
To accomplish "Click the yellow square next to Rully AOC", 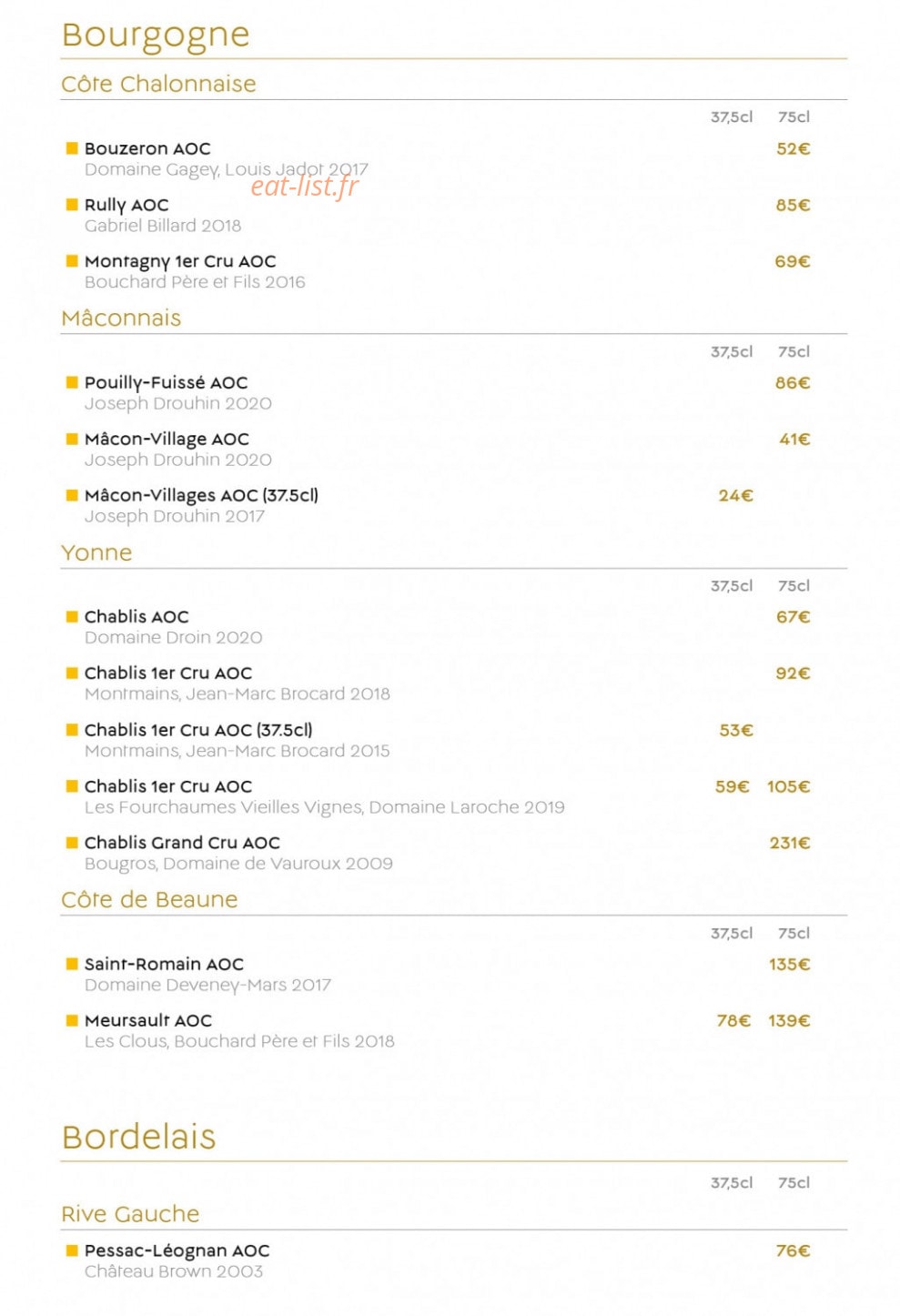I will pyautogui.click(x=72, y=204).
